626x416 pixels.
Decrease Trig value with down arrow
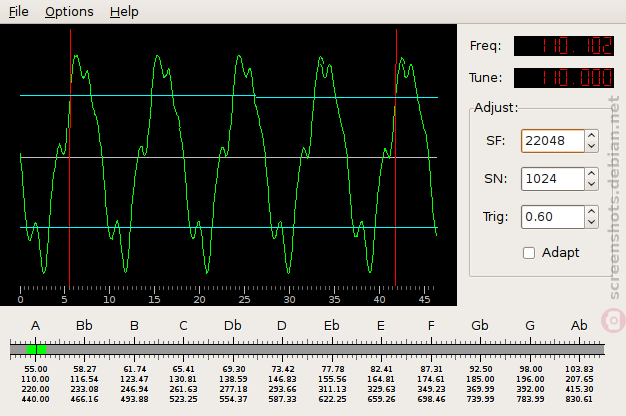coord(591,222)
